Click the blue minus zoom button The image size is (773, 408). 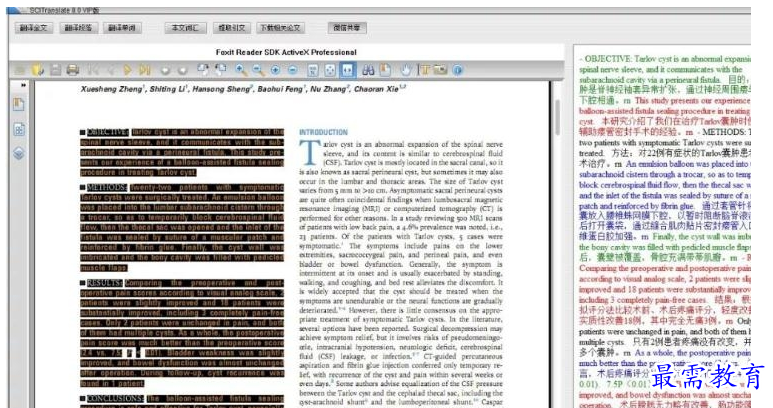[293, 70]
